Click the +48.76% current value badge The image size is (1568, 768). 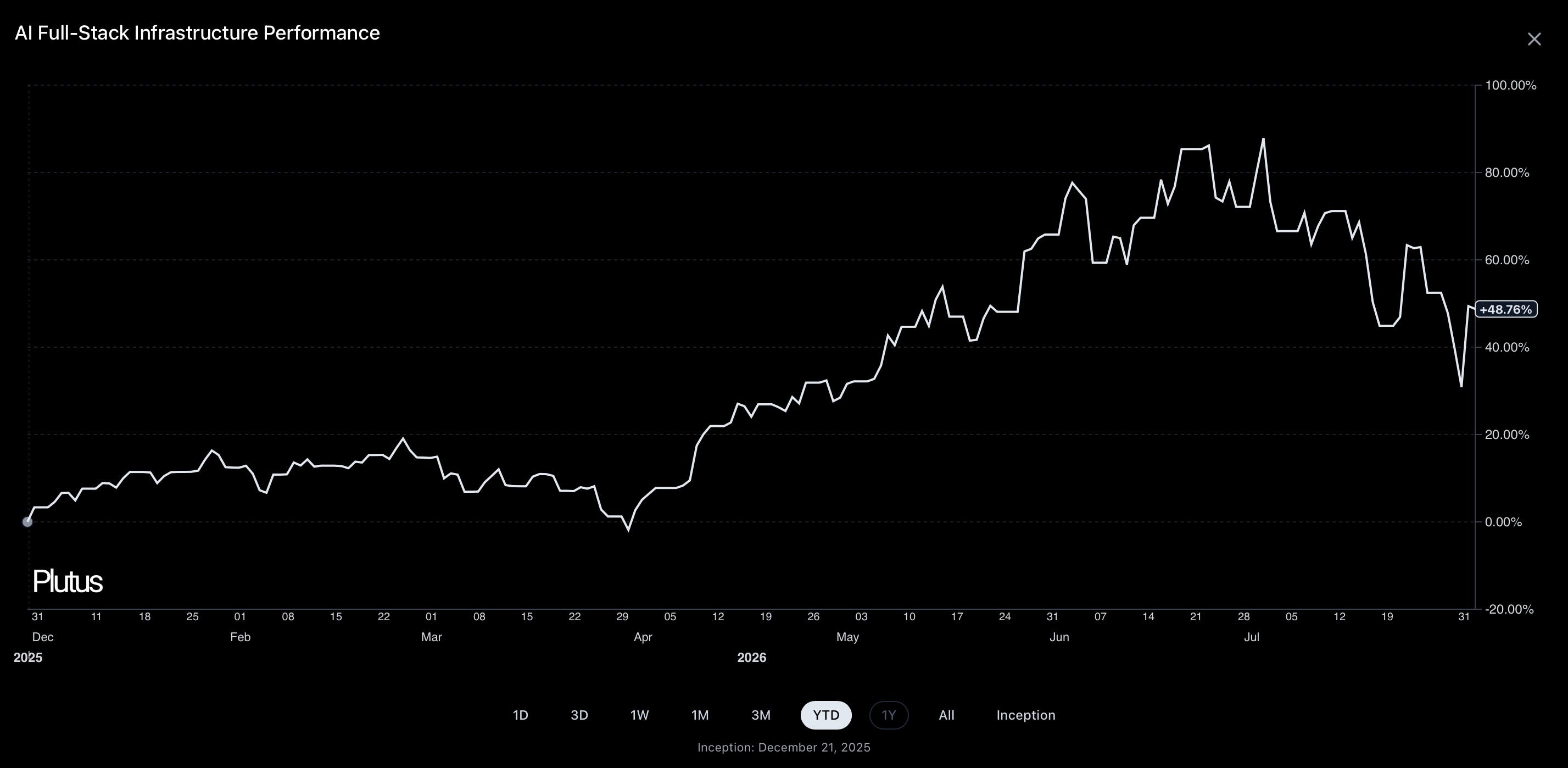point(1506,309)
